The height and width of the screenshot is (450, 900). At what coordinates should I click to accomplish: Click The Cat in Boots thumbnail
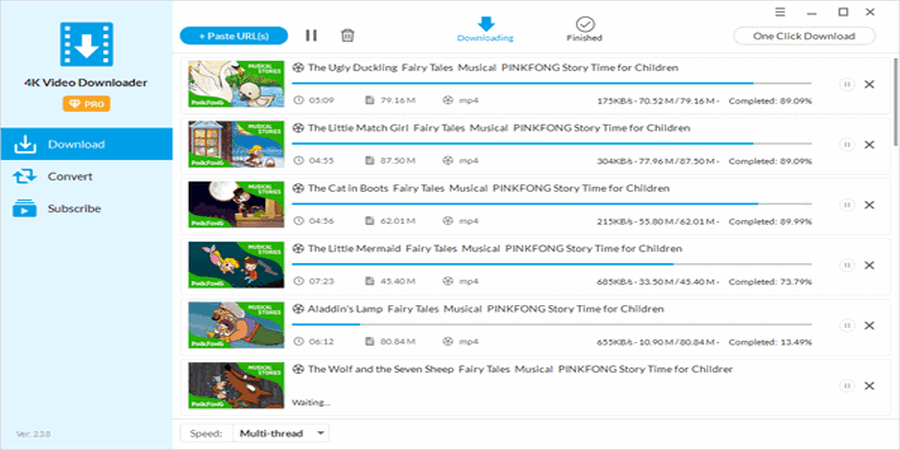(236, 204)
